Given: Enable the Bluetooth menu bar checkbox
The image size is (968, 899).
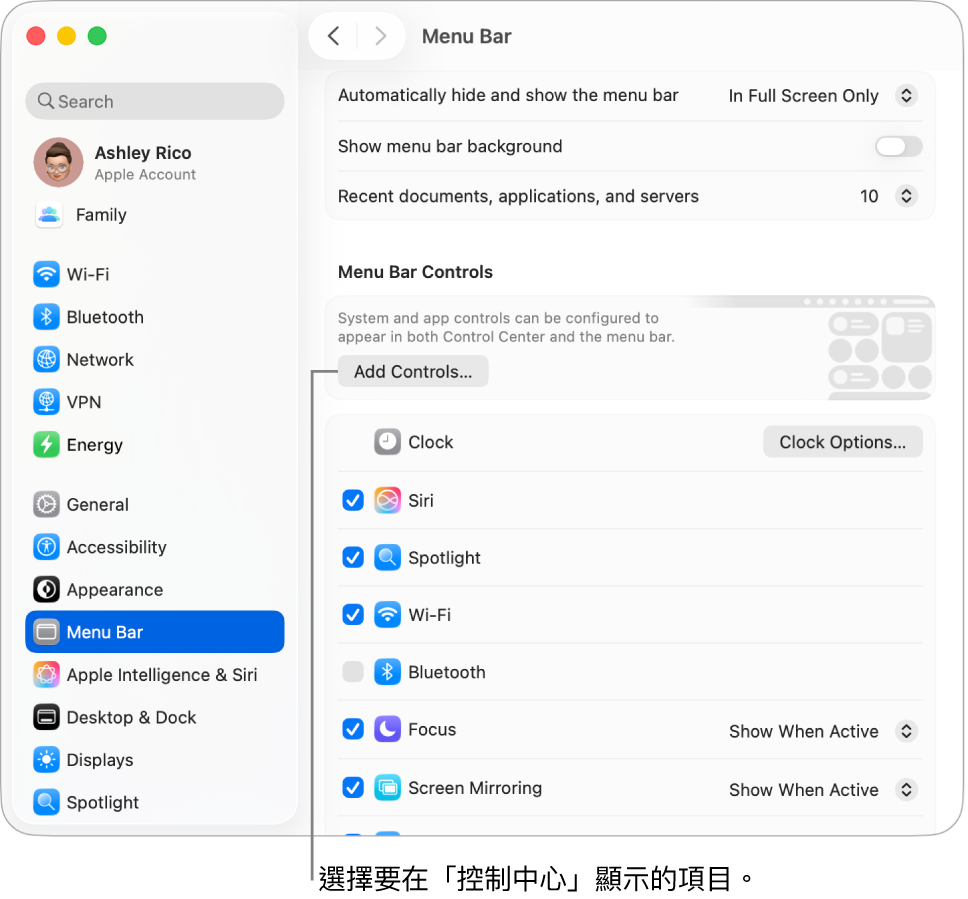Looking at the screenshot, I should [353, 672].
